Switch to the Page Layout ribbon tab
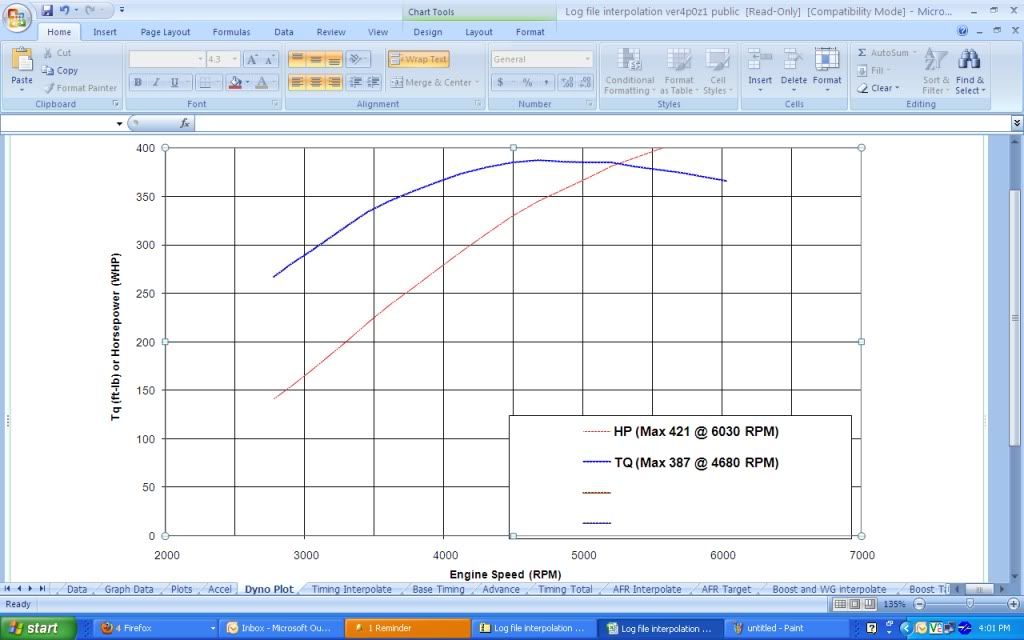Screen dimensions: 1024x640 (165, 32)
